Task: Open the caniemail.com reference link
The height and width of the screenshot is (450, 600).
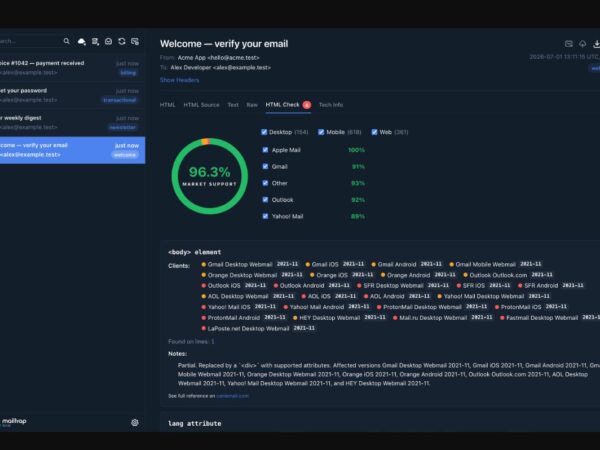Action: pyautogui.click(x=232, y=396)
